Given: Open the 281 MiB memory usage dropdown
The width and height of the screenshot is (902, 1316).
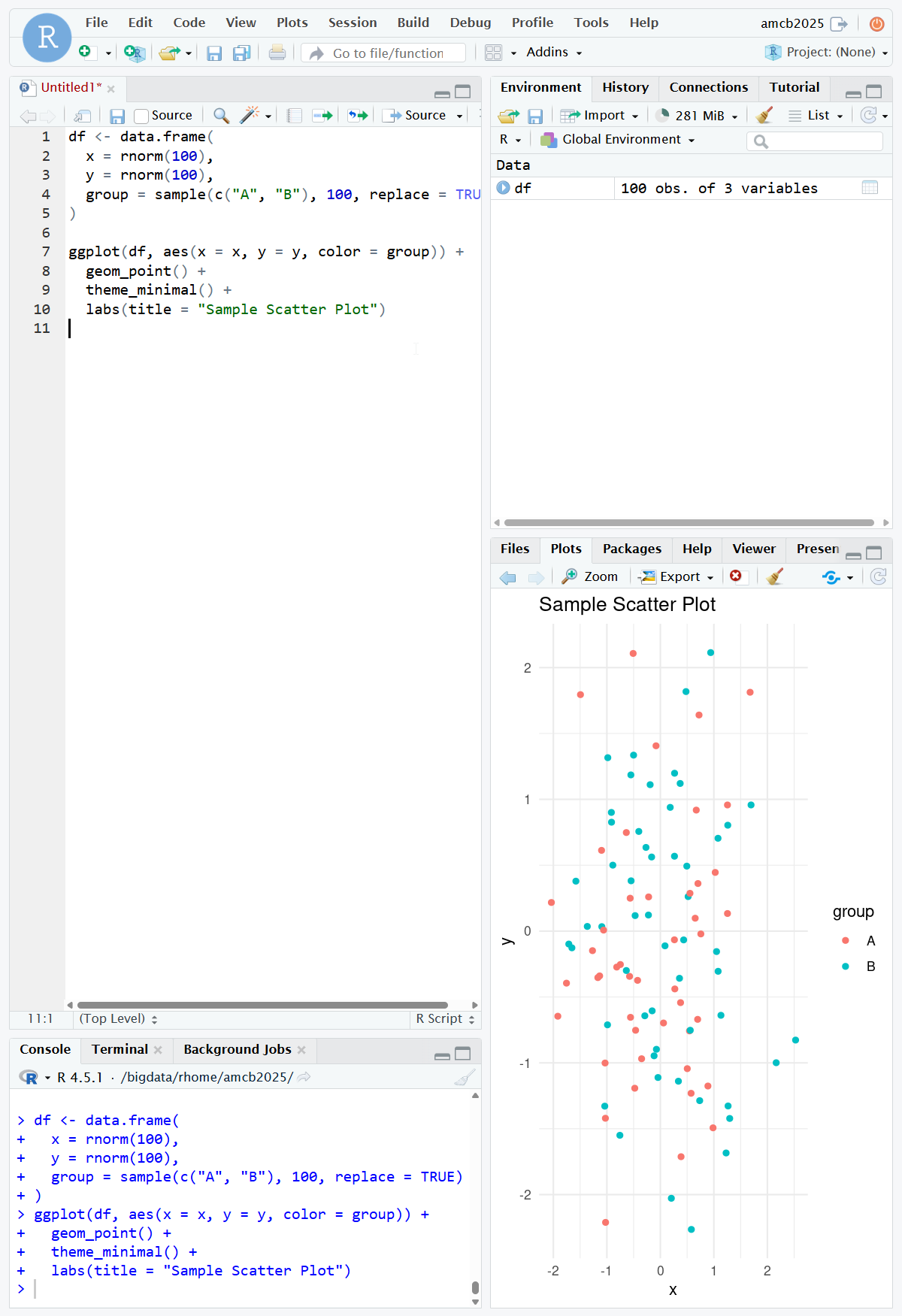Looking at the screenshot, I should (696, 115).
